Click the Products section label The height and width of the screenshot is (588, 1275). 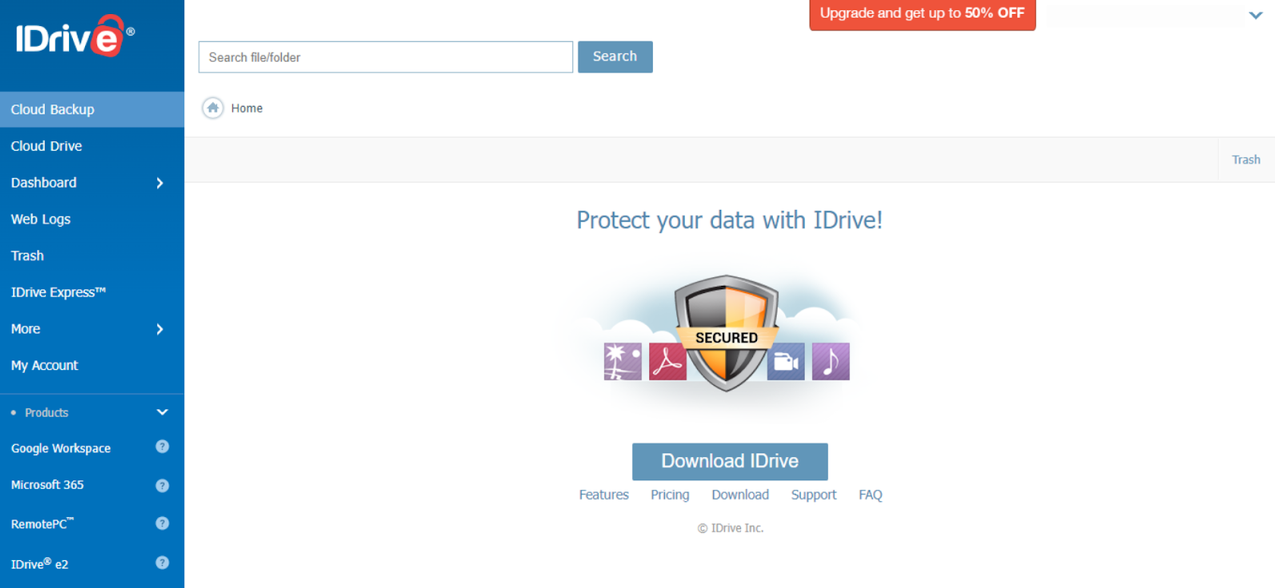click(x=46, y=412)
